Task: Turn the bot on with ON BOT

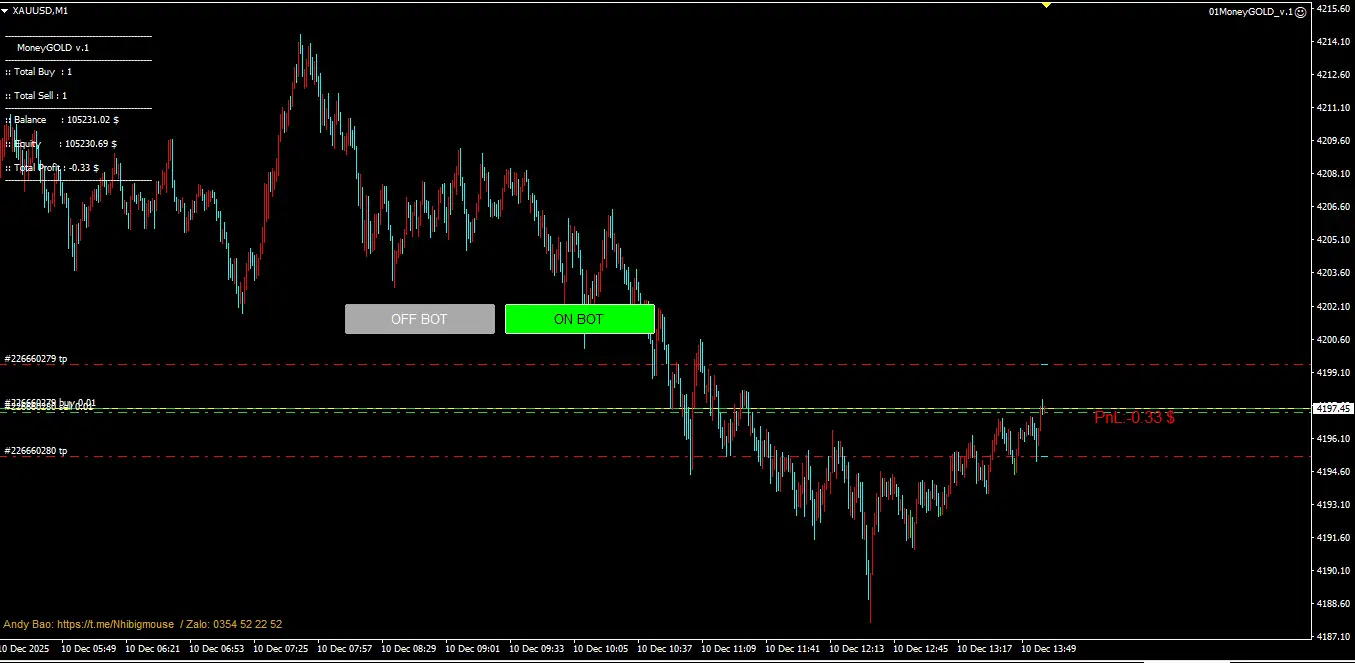Action: (x=579, y=319)
